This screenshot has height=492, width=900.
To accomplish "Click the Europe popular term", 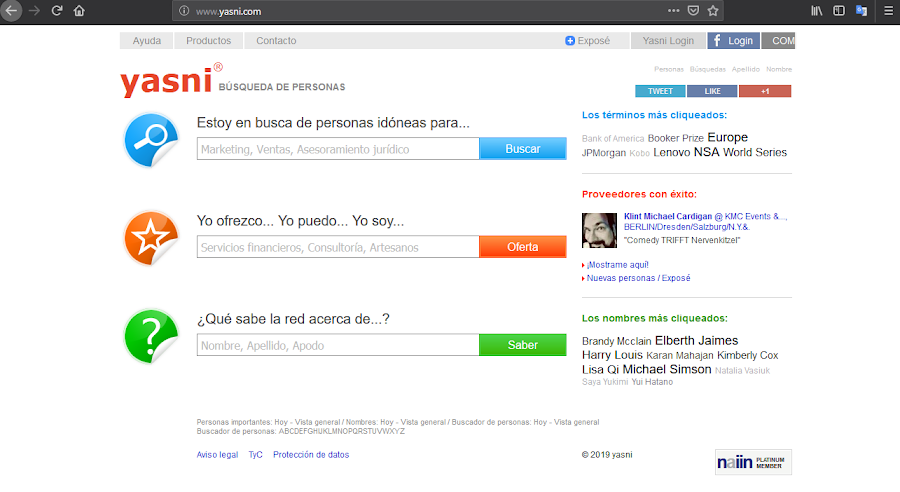I will (x=727, y=137).
